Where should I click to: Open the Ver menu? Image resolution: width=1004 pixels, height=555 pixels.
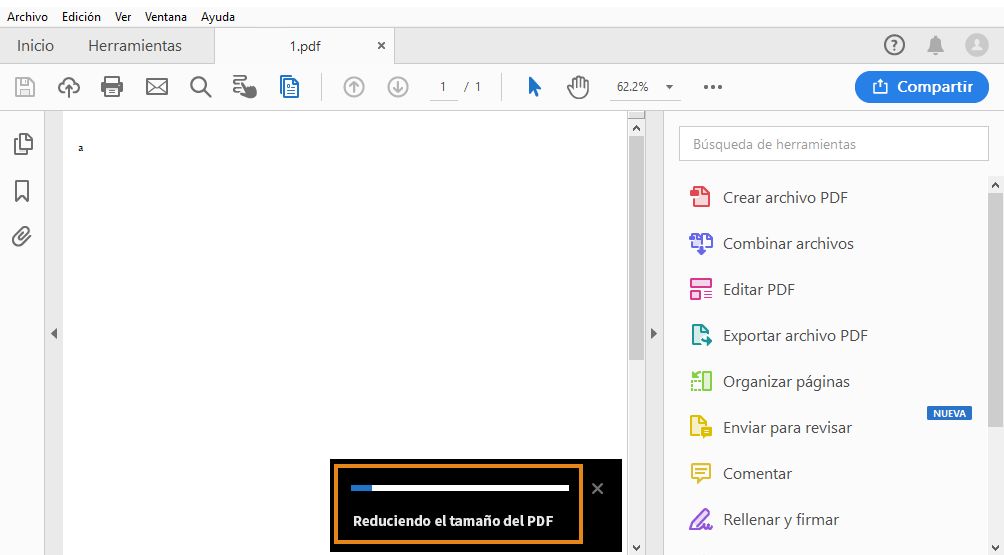pos(123,17)
